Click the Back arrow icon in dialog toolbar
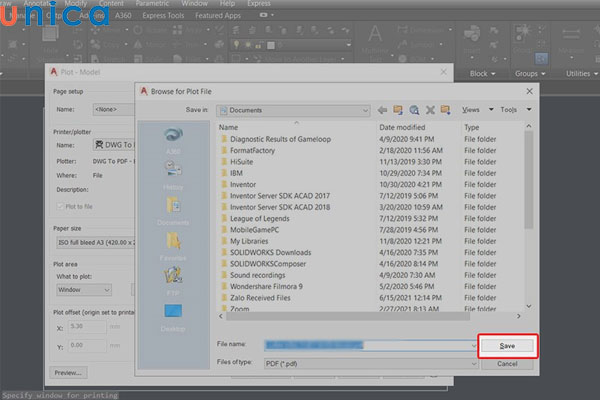The height and width of the screenshot is (400, 600). coord(383,109)
